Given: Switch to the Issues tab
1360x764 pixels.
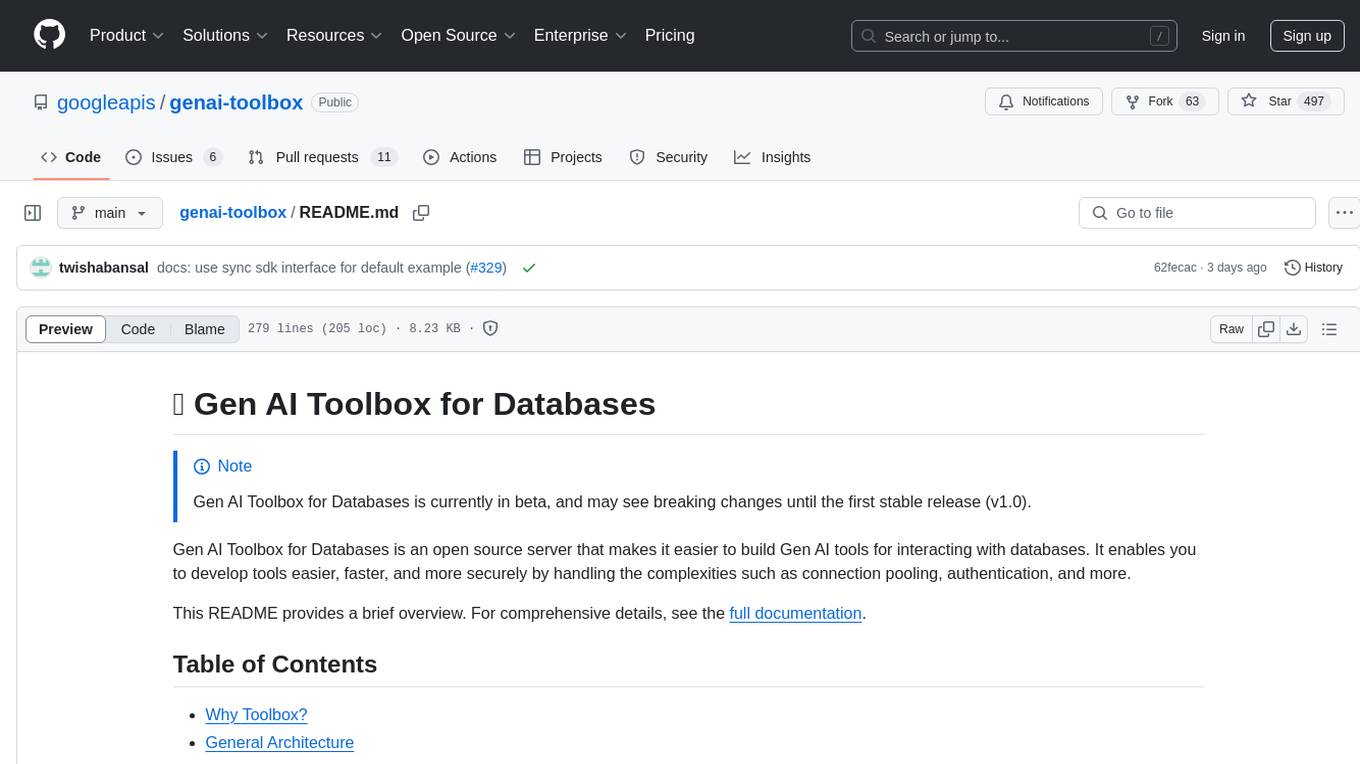Looking at the screenshot, I should (x=173, y=157).
